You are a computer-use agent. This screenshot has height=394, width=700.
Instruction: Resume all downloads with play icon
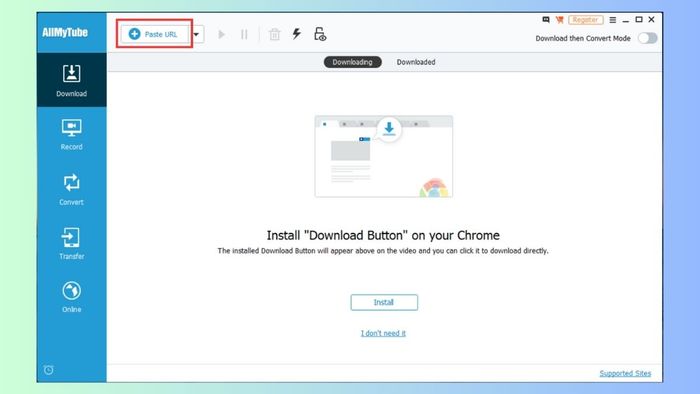(x=221, y=34)
